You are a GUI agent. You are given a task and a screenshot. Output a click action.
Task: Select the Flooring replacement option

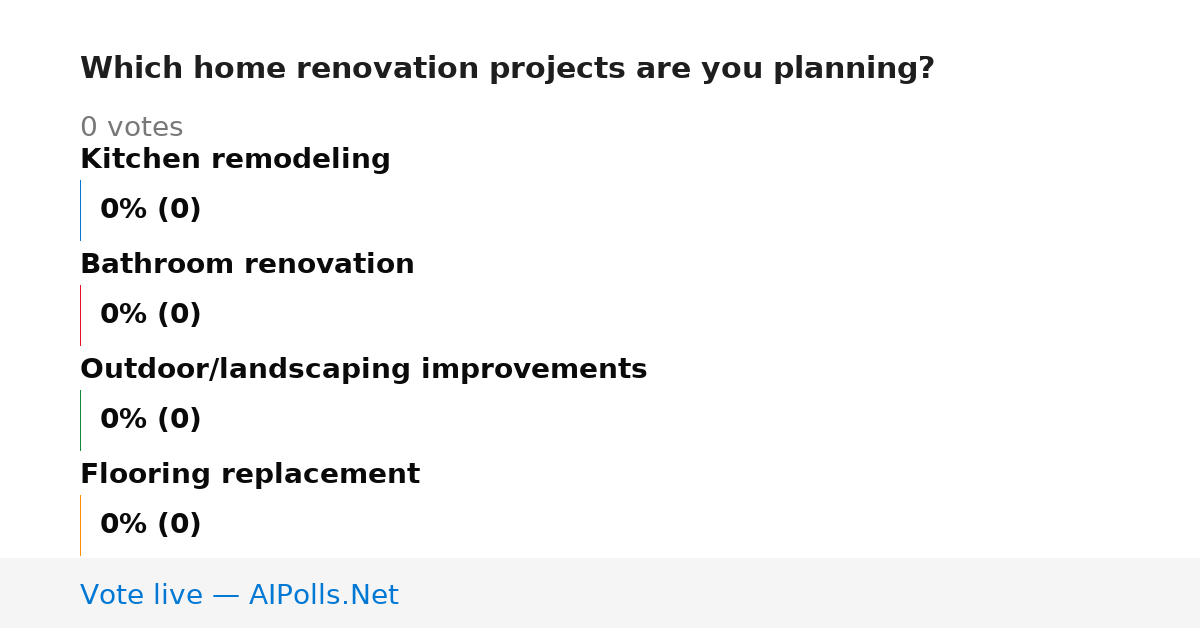(x=250, y=475)
